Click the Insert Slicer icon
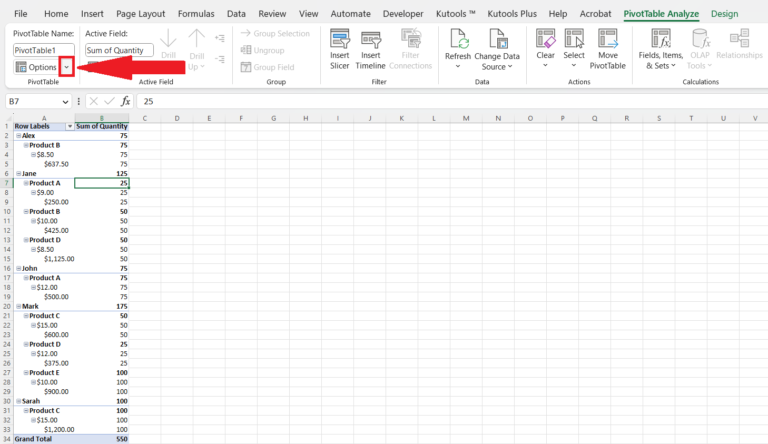 click(x=339, y=38)
